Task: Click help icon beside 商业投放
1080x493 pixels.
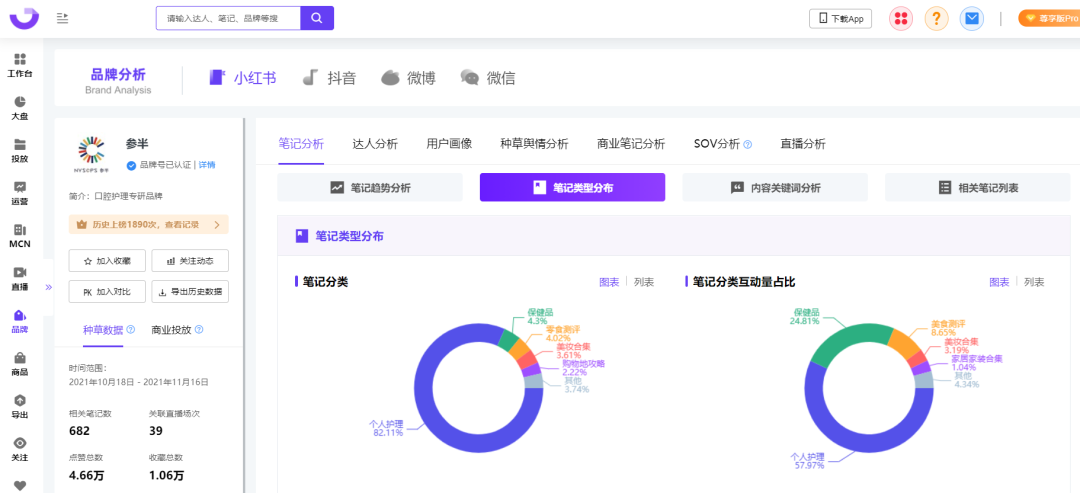Action: click(199, 330)
